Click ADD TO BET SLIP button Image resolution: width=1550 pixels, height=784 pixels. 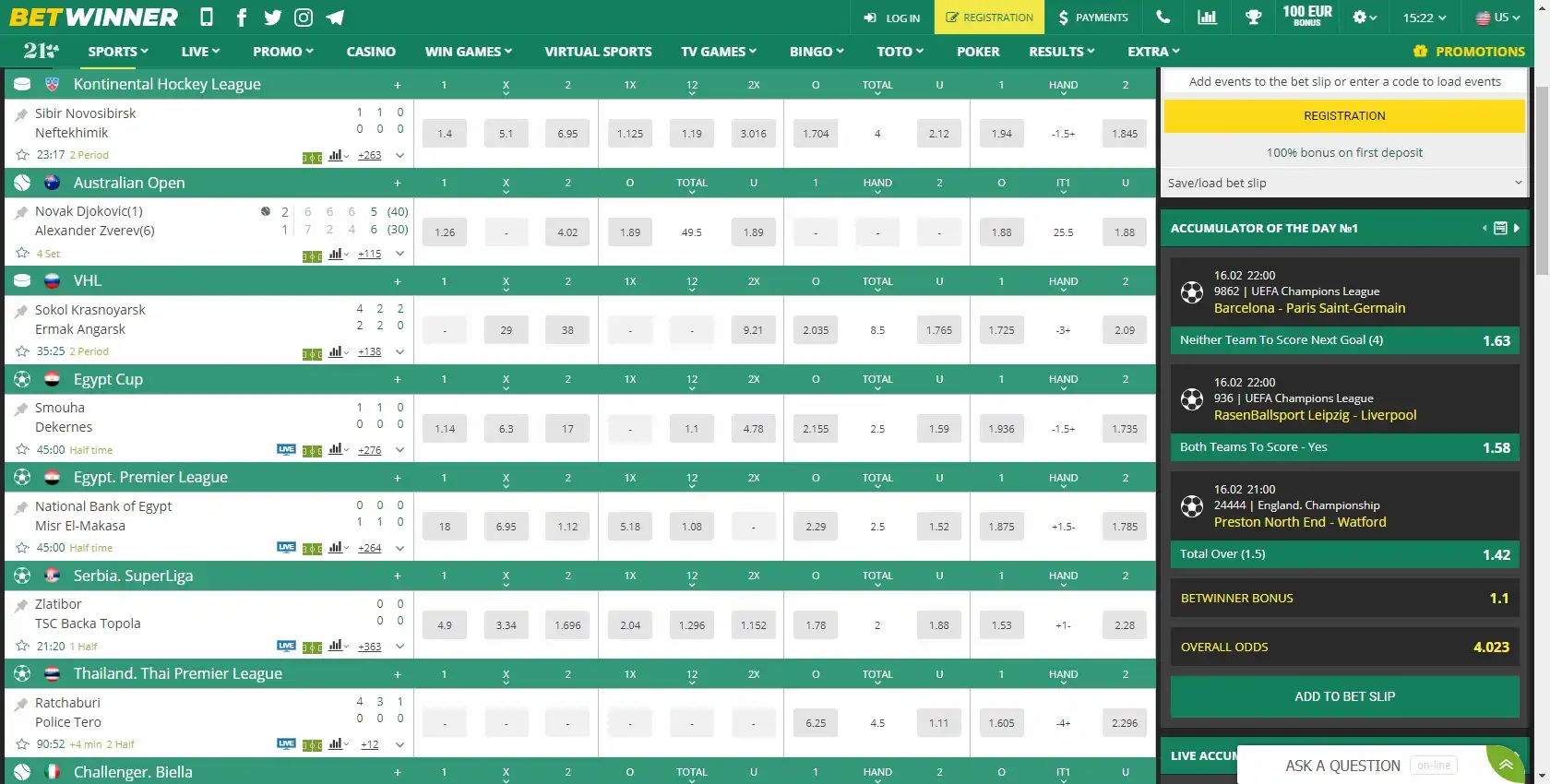1344,696
